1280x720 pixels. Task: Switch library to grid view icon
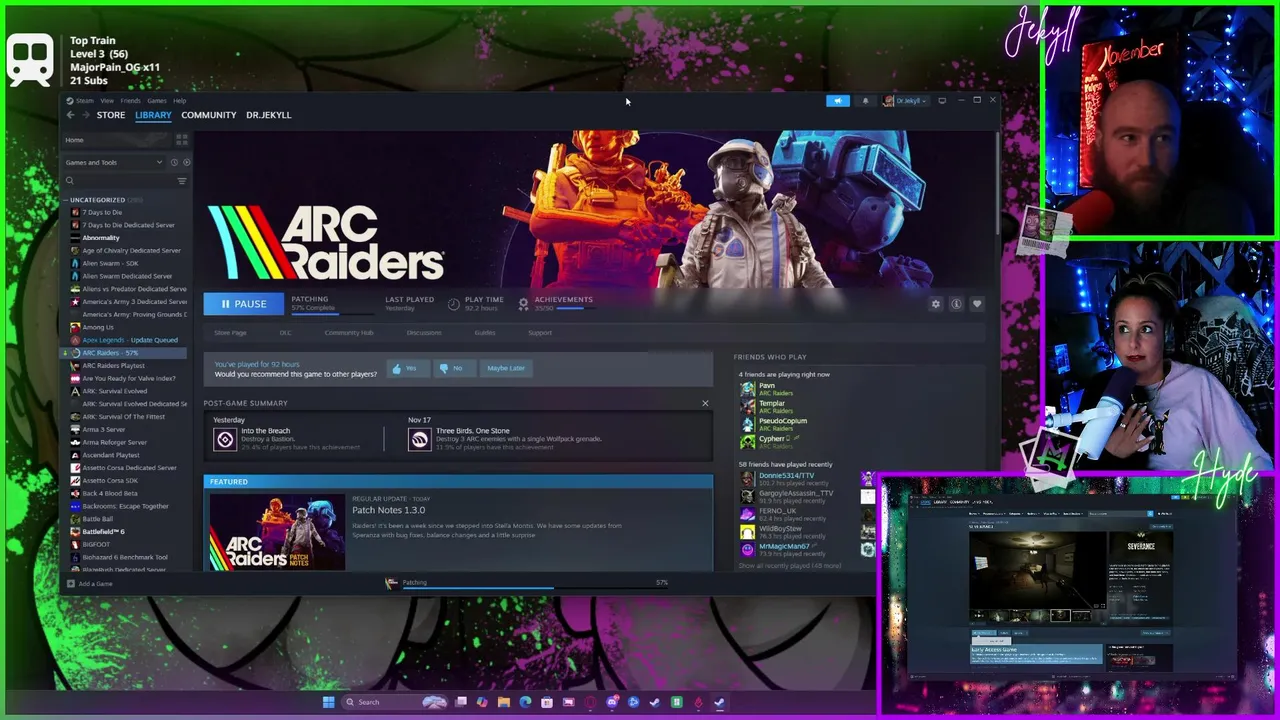[x=181, y=140]
